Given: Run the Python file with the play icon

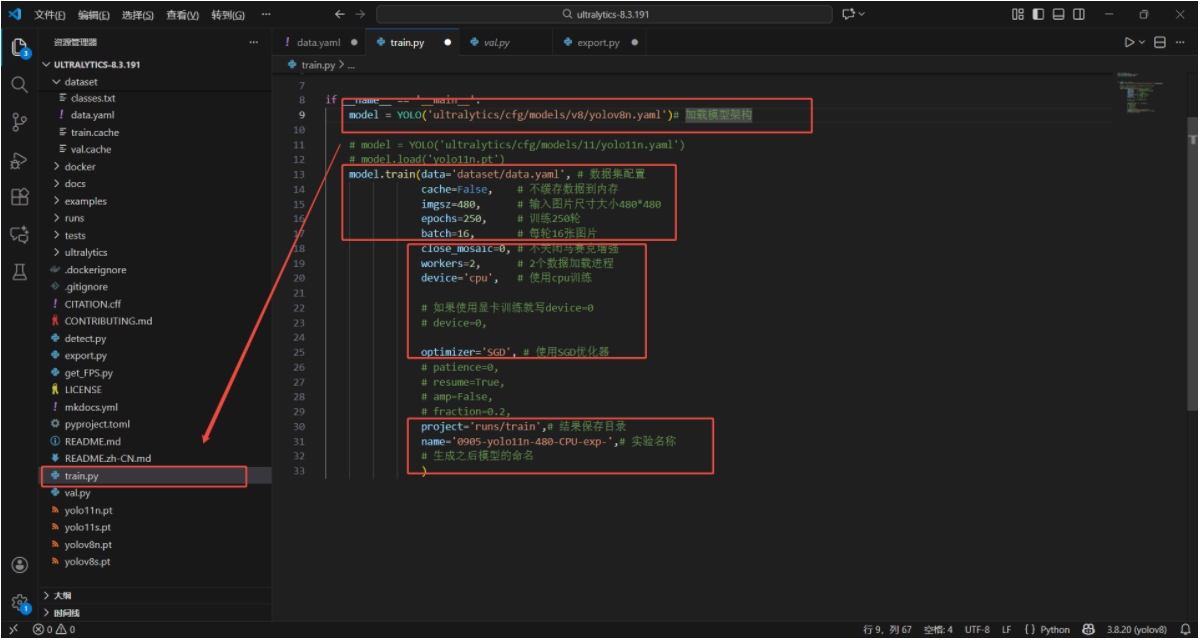Looking at the screenshot, I should click(1129, 42).
